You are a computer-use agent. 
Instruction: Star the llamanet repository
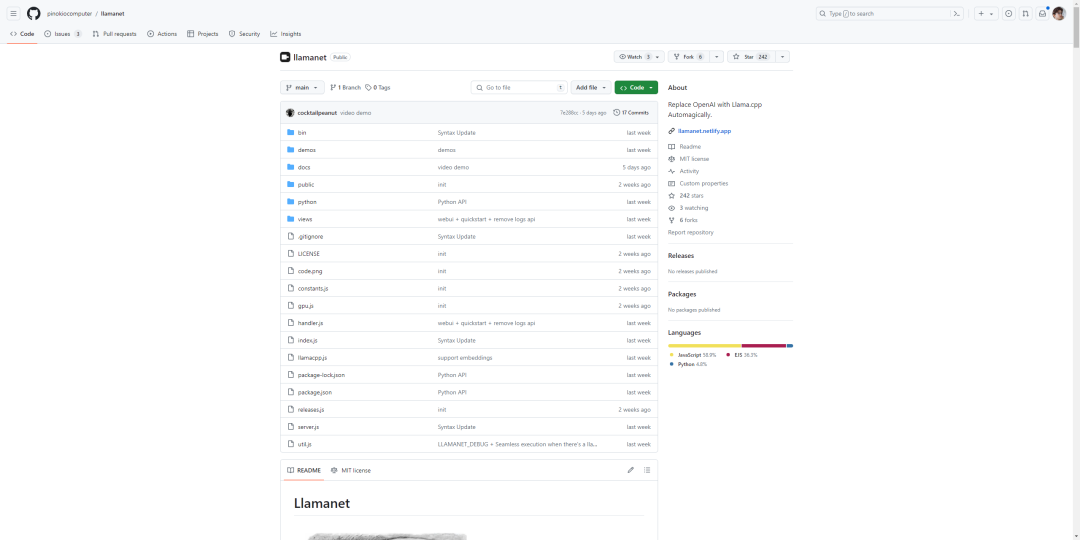tap(750, 57)
